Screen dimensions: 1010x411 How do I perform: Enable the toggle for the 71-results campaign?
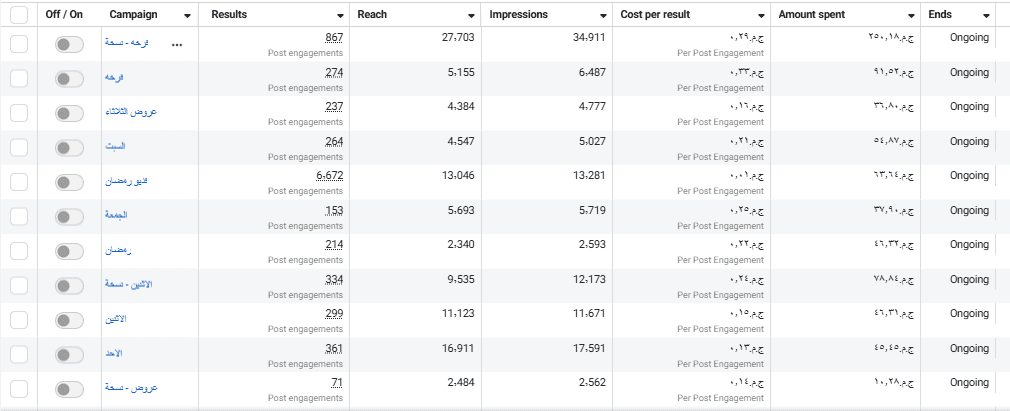pos(70,389)
